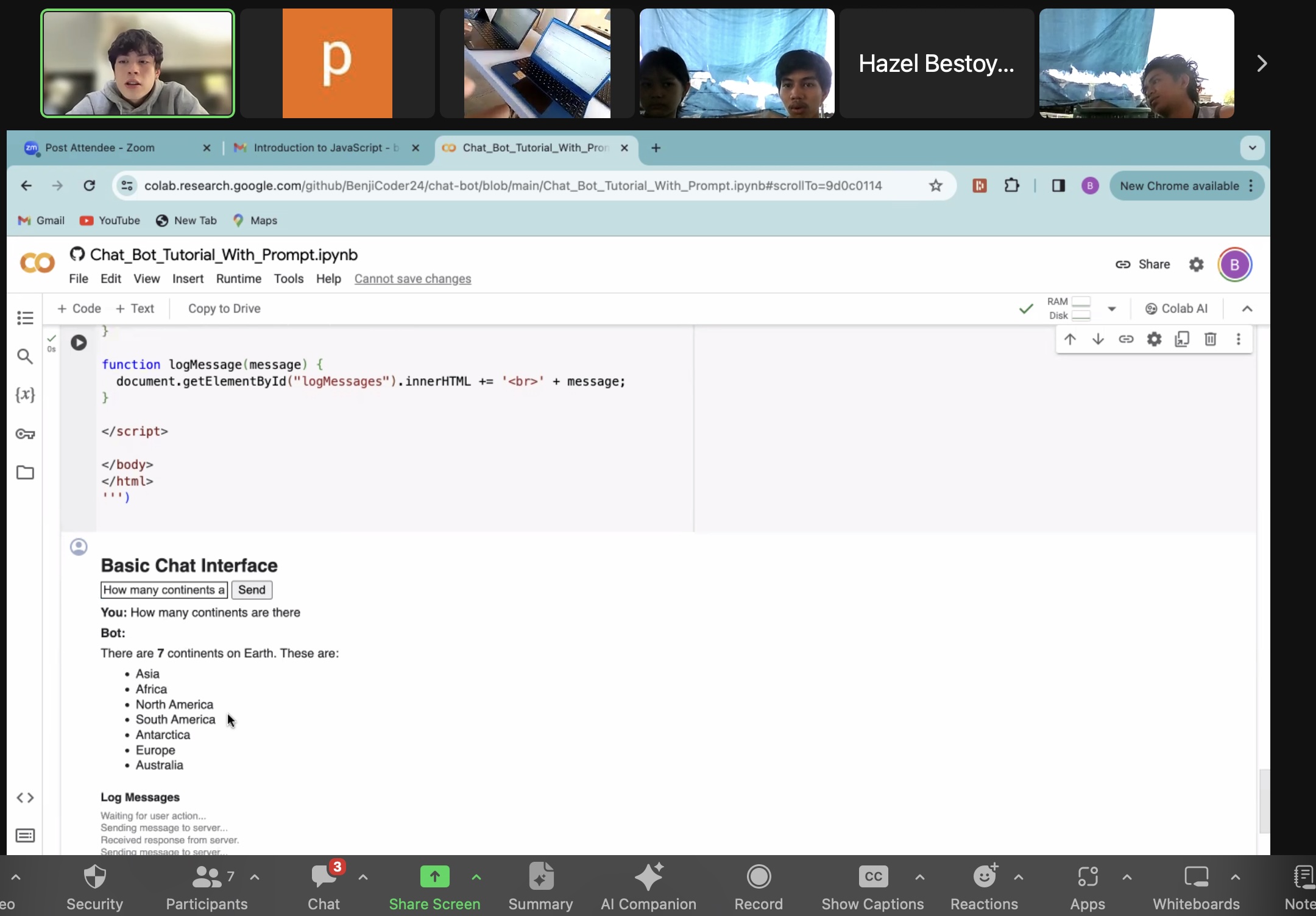Expand RAM Disk runtime dropdown arrow
Viewport: 1316px width, 916px height.
coord(1112,309)
